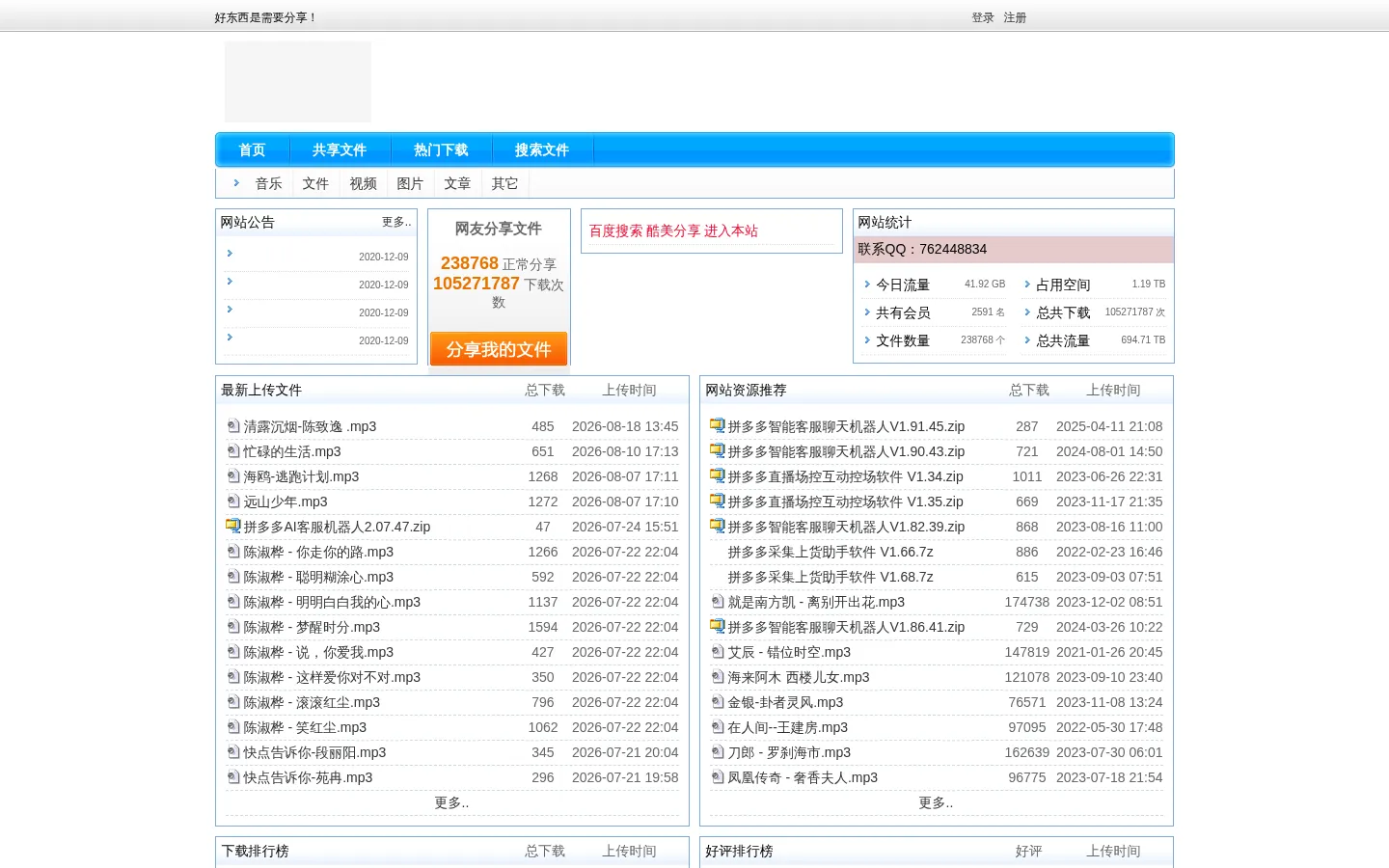Click 百度搜索 酷美分享 进入本站 link
The image size is (1389, 868).
tap(673, 231)
